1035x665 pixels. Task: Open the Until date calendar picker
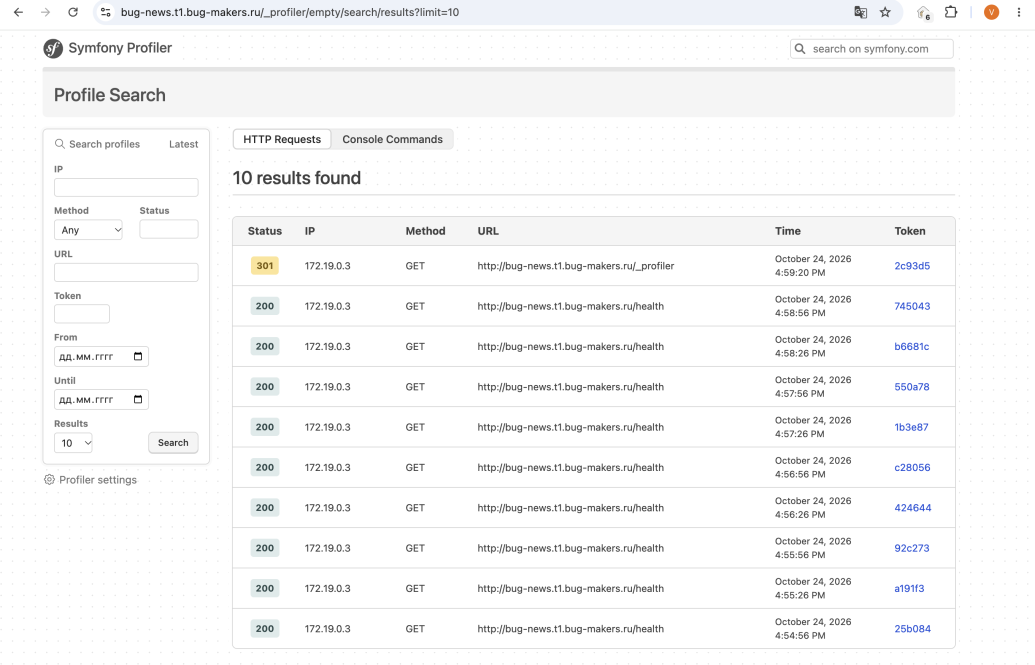[138, 400]
